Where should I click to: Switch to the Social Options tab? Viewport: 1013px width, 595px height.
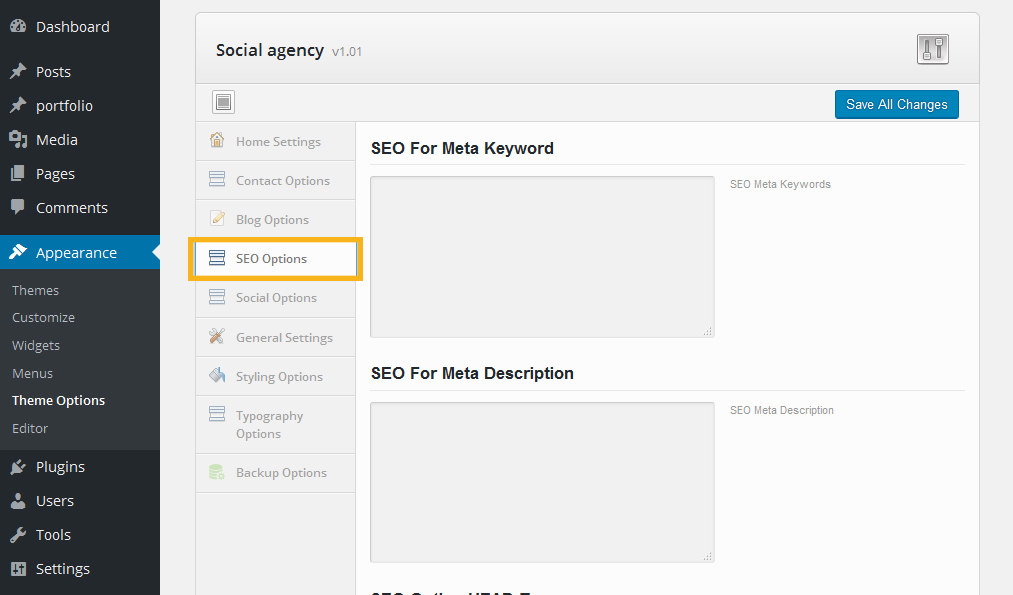click(276, 297)
